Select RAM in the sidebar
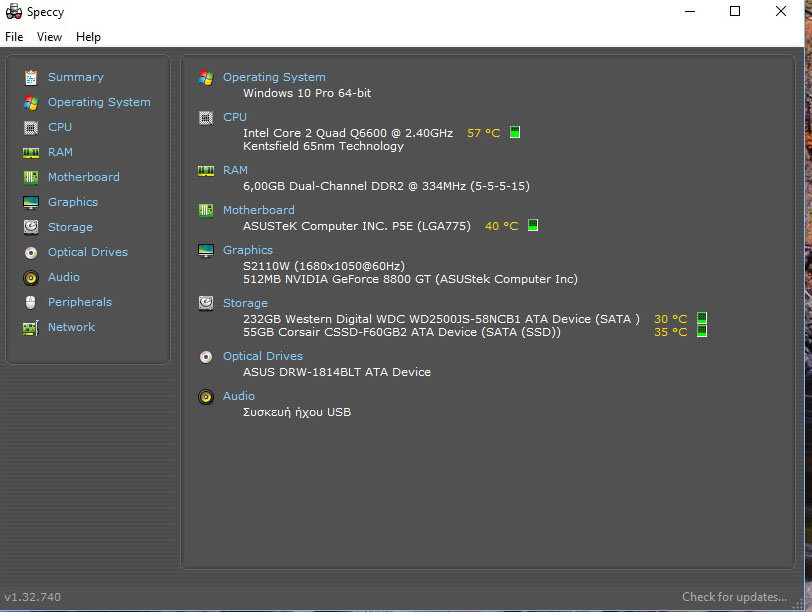 (61, 152)
